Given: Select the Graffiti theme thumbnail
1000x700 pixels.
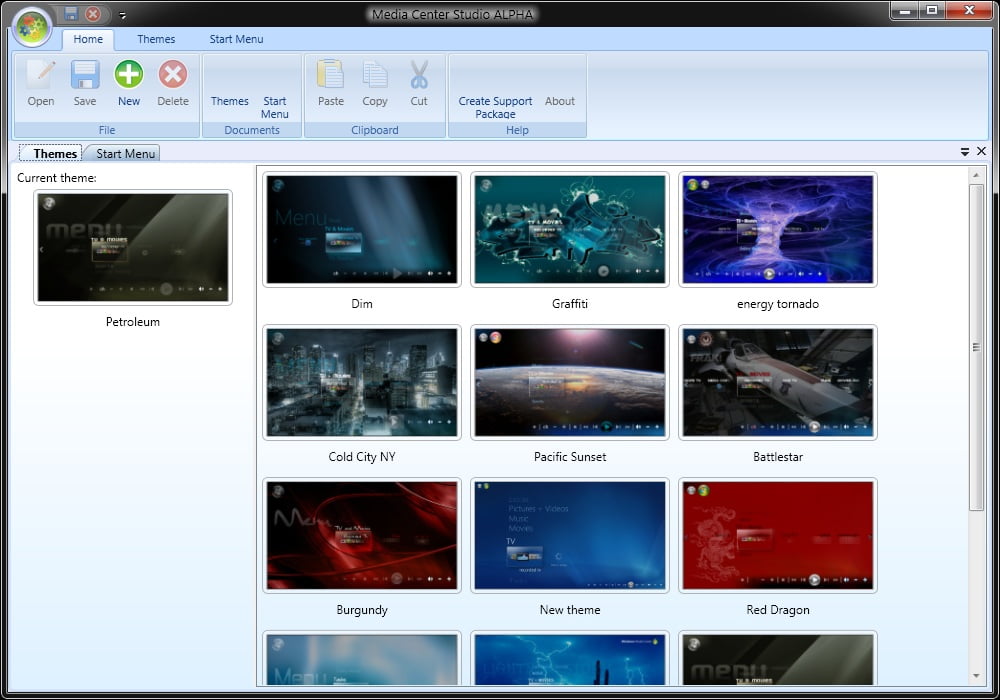Looking at the screenshot, I should pyautogui.click(x=570, y=230).
